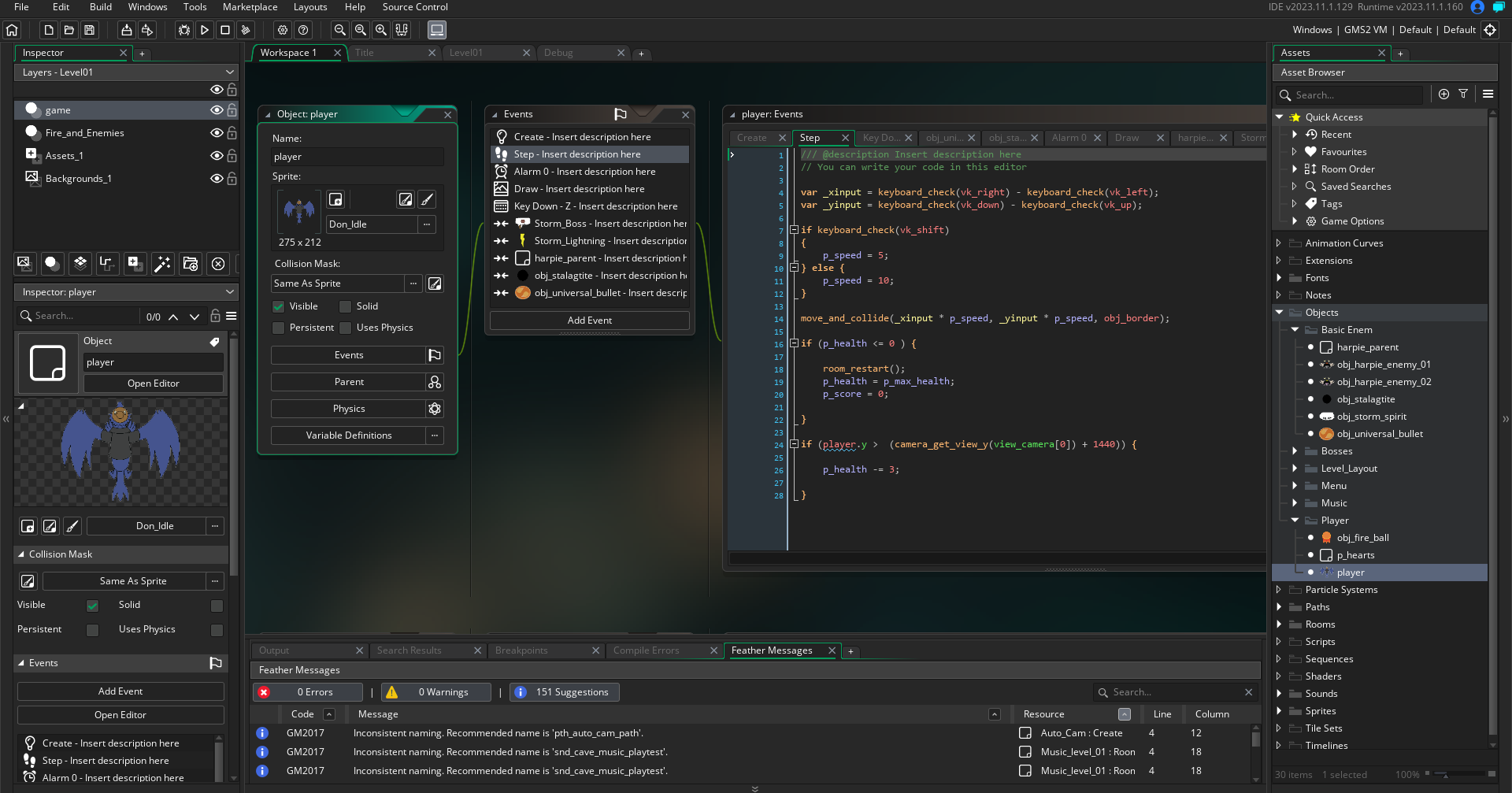Viewport: 1512px width, 793px height.
Task: Switch to the Compile Errors tab
Action: (646, 650)
